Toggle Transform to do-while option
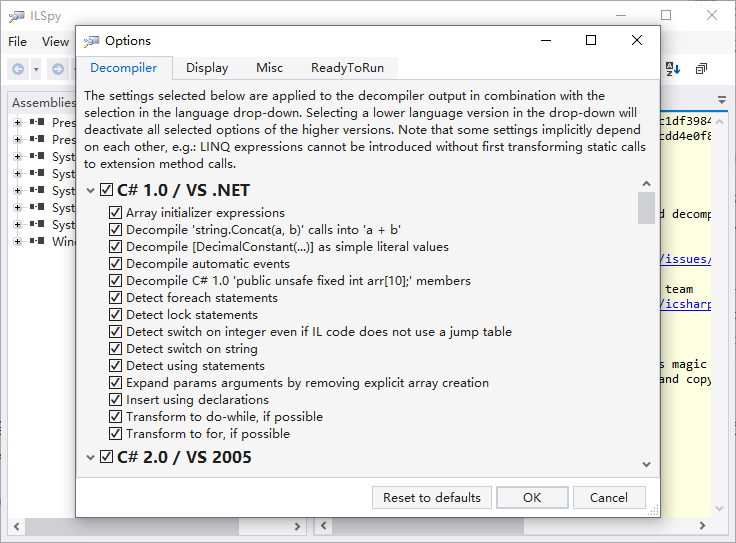The image size is (736, 543). click(x=115, y=416)
